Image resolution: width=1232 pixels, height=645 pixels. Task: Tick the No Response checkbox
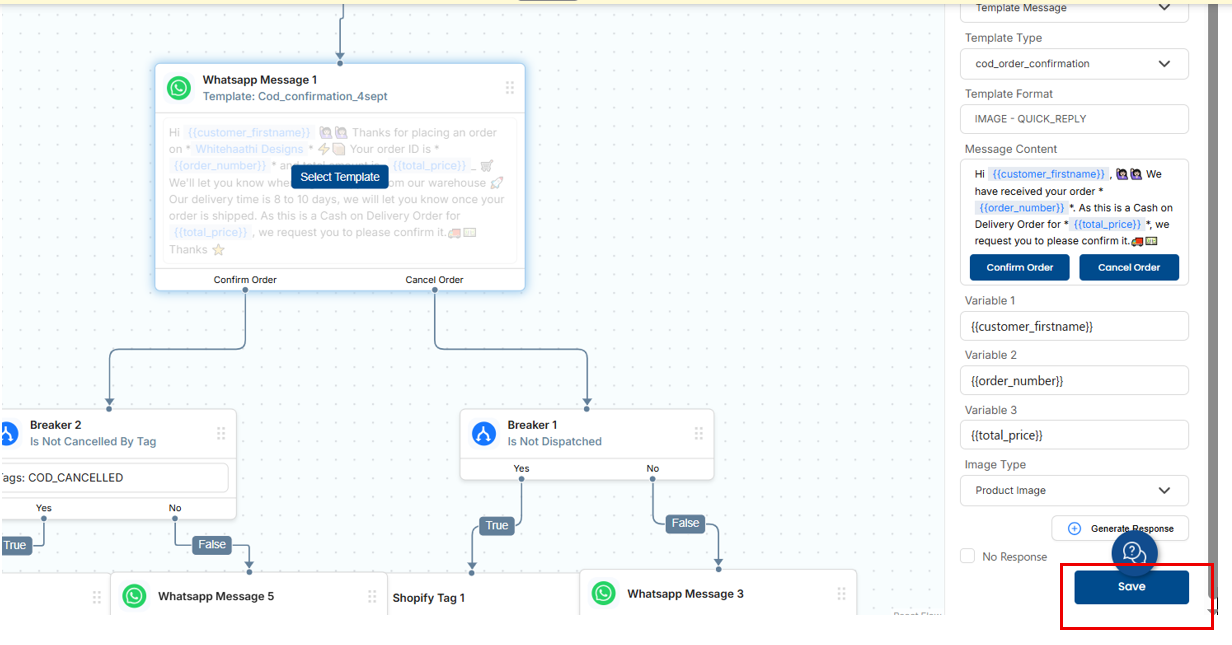pos(967,556)
